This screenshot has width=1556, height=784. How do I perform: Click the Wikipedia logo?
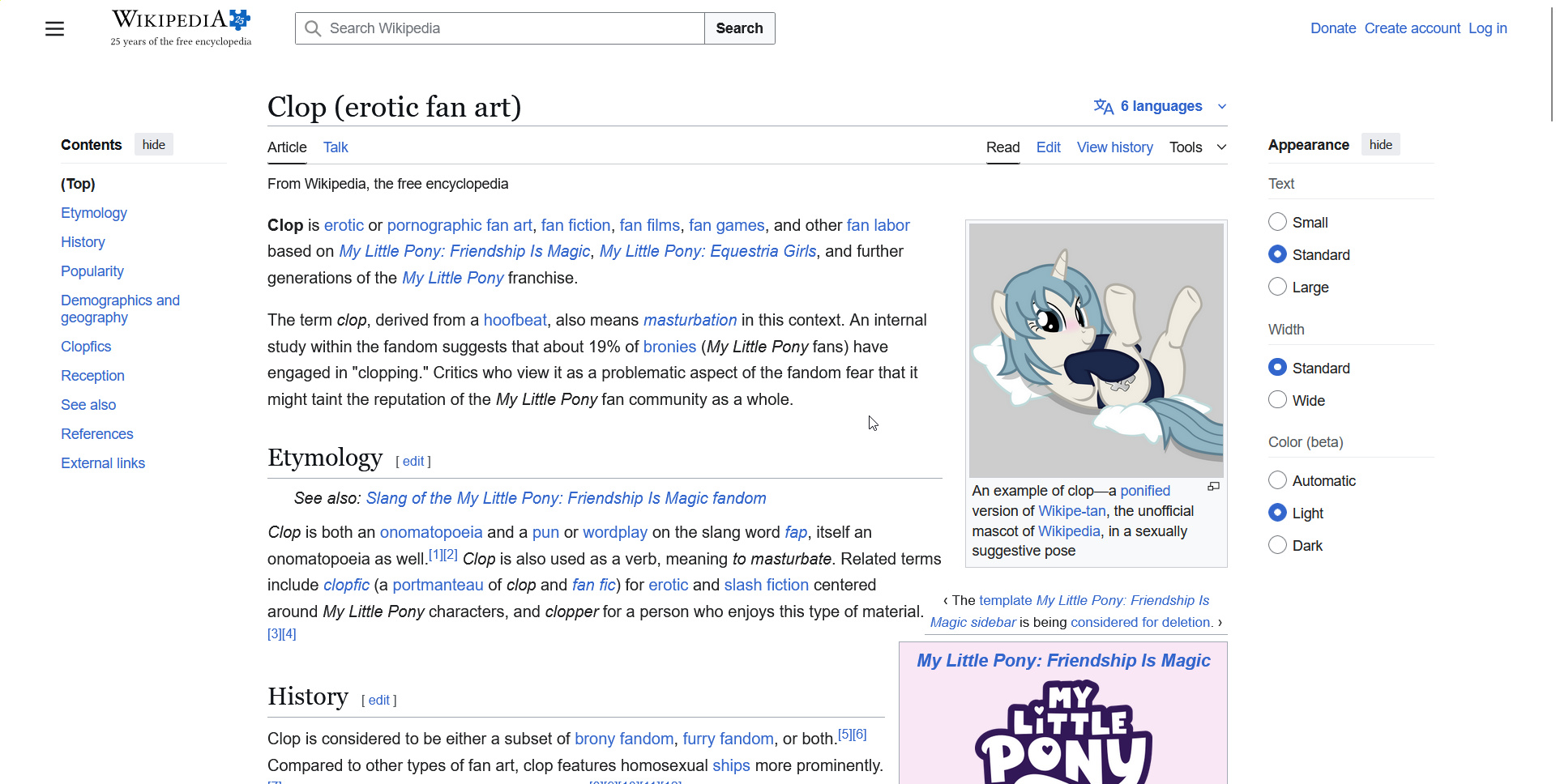click(x=181, y=28)
